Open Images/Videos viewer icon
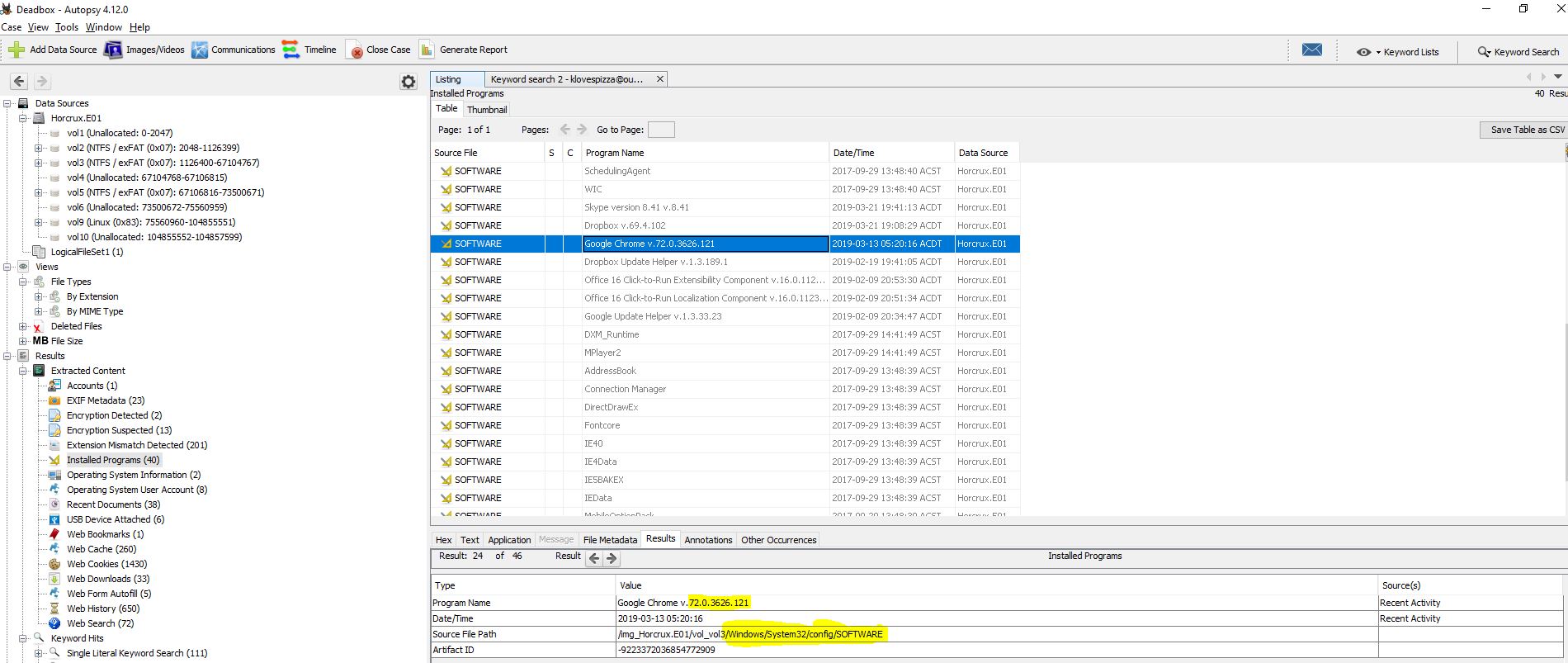Screen dimensions: 1568x663 click(x=113, y=50)
